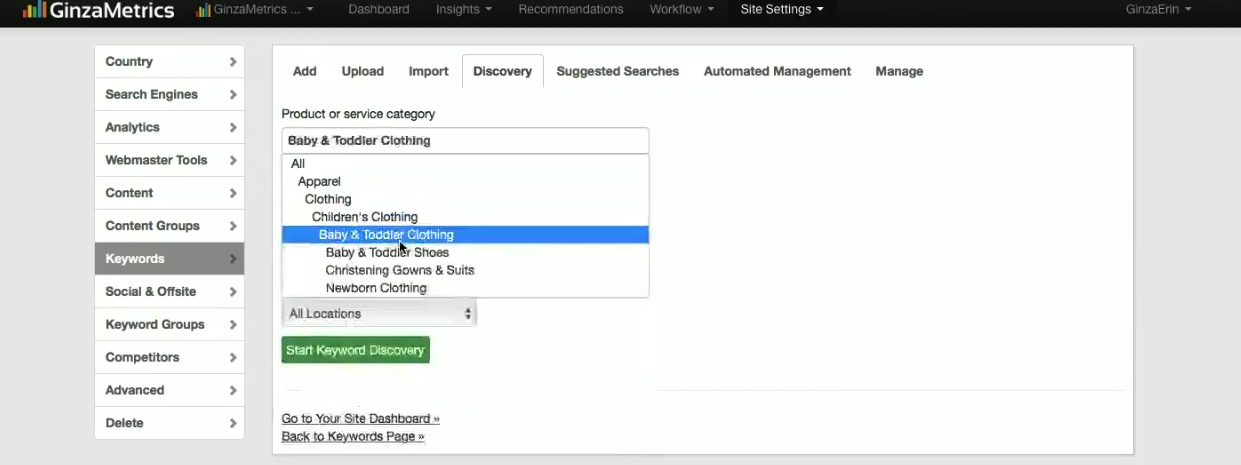Open Country settings in sidebar
Screen dimensions: 1241x465
[x=169, y=62]
